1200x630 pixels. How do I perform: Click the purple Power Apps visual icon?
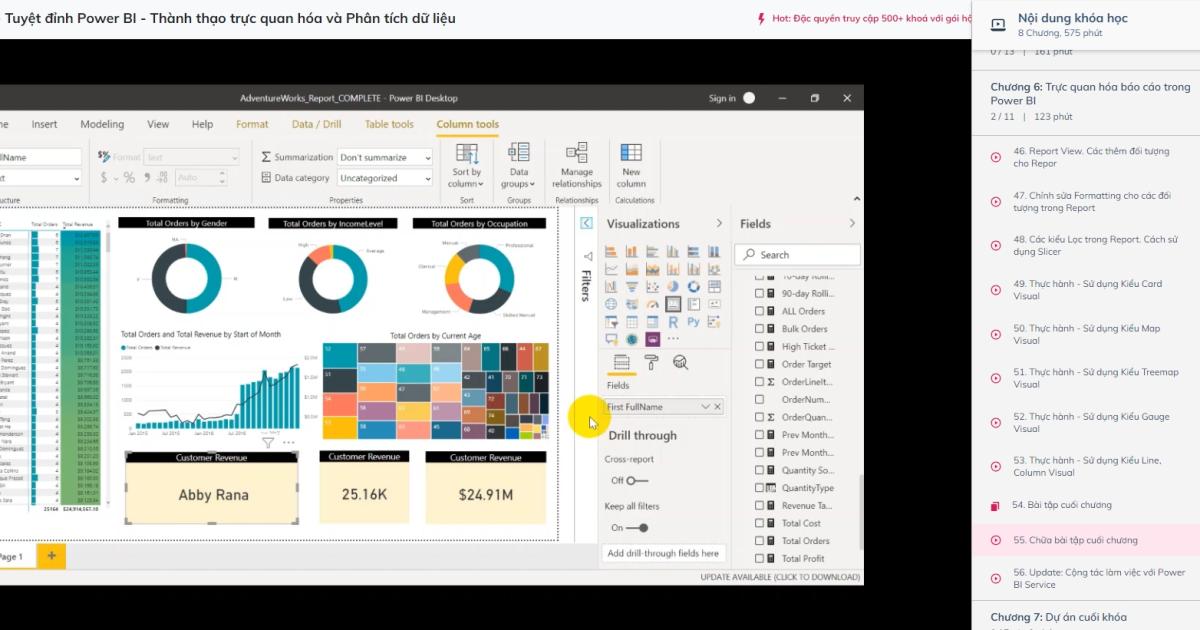(x=652, y=339)
